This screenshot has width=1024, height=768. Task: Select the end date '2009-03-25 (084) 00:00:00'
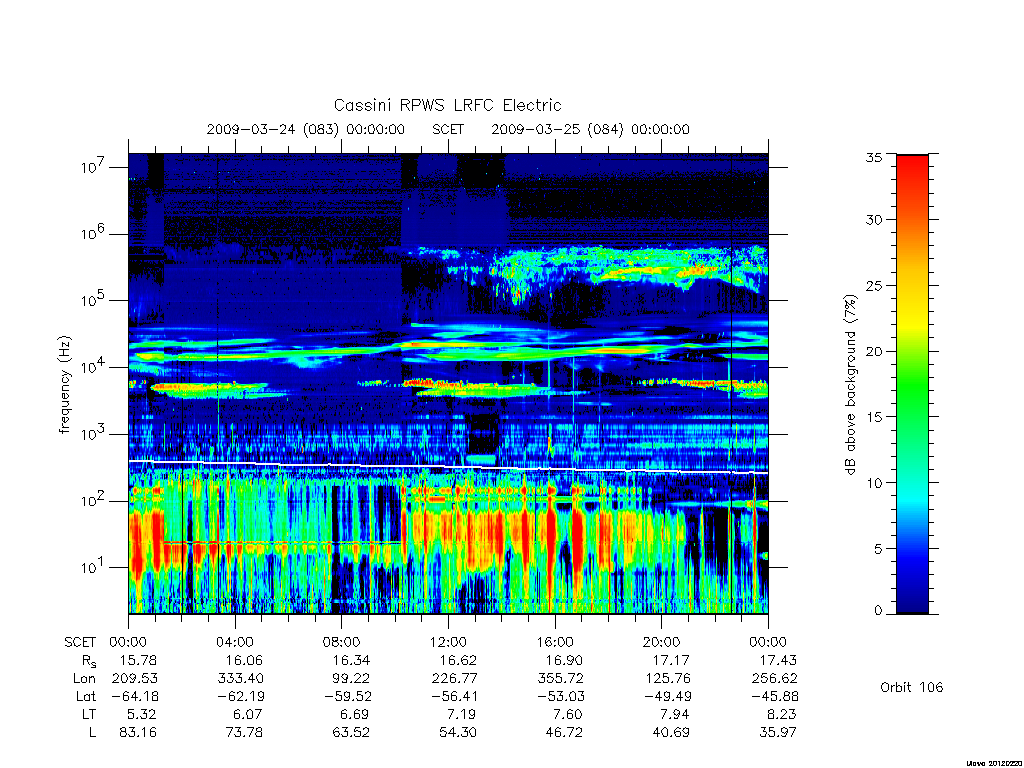[x=590, y=129]
